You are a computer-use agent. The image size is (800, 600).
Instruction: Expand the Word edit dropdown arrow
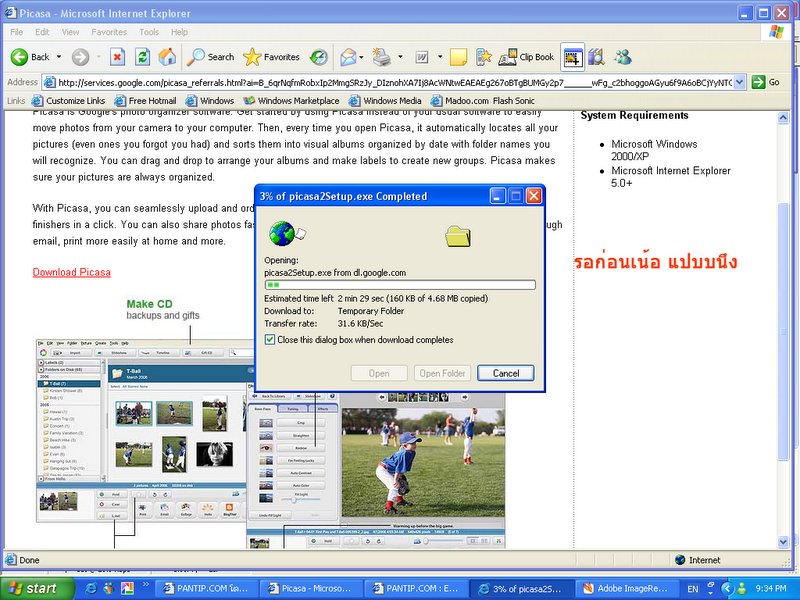[439, 57]
